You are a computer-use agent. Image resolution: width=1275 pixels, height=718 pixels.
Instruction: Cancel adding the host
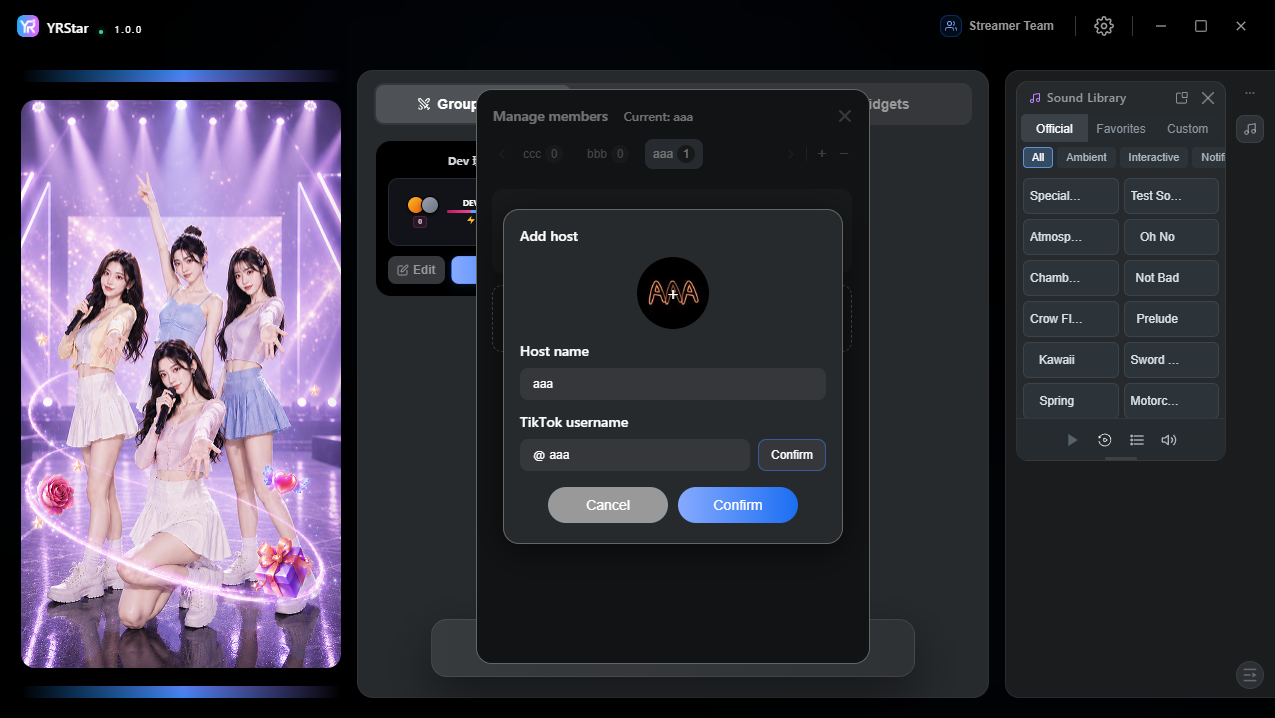(x=608, y=505)
